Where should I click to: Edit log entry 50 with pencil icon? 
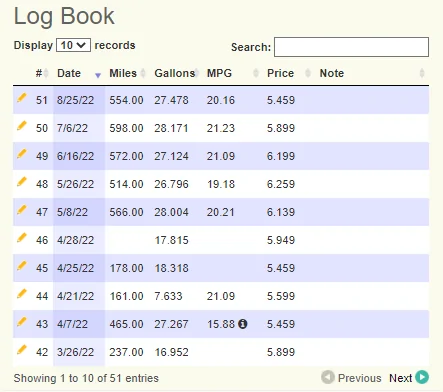(x=22, y=126)
